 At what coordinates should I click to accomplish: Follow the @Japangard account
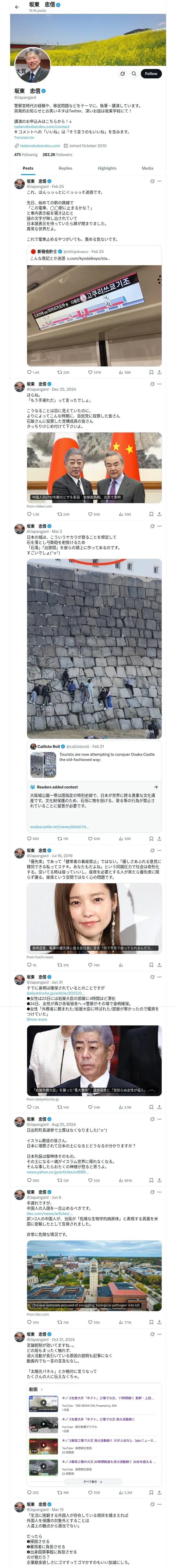pyautogui.click(x=151, y=74)
